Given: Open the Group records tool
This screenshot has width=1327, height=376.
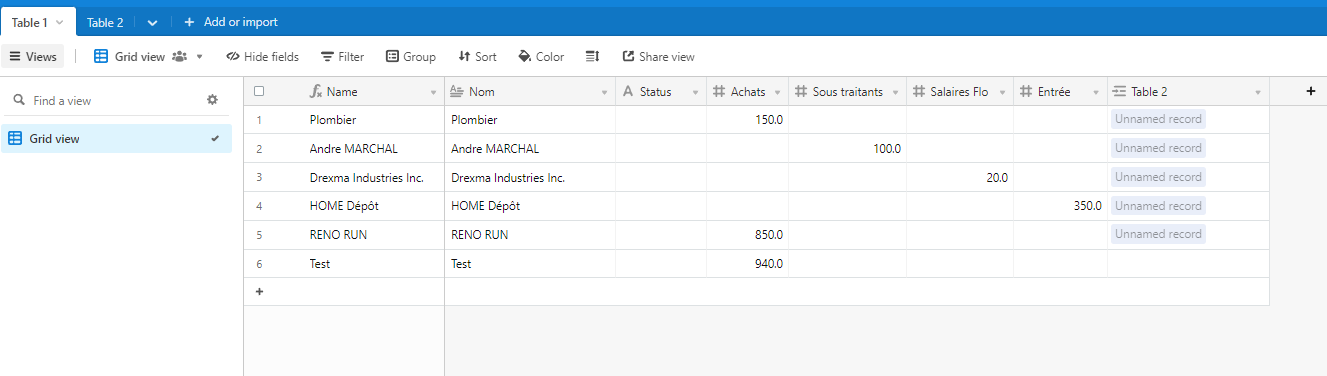Looking at the screenshot, I should click(x=411, y=57).
